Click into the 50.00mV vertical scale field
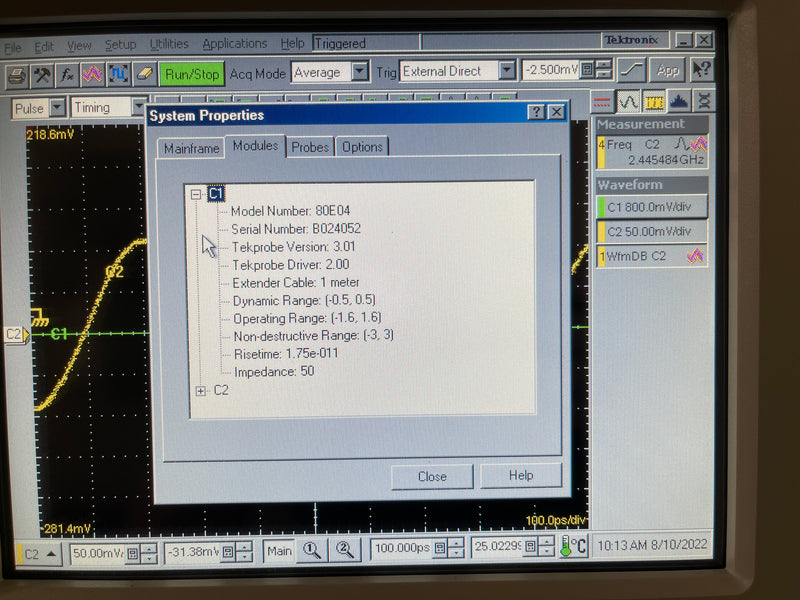 point(98,554)
